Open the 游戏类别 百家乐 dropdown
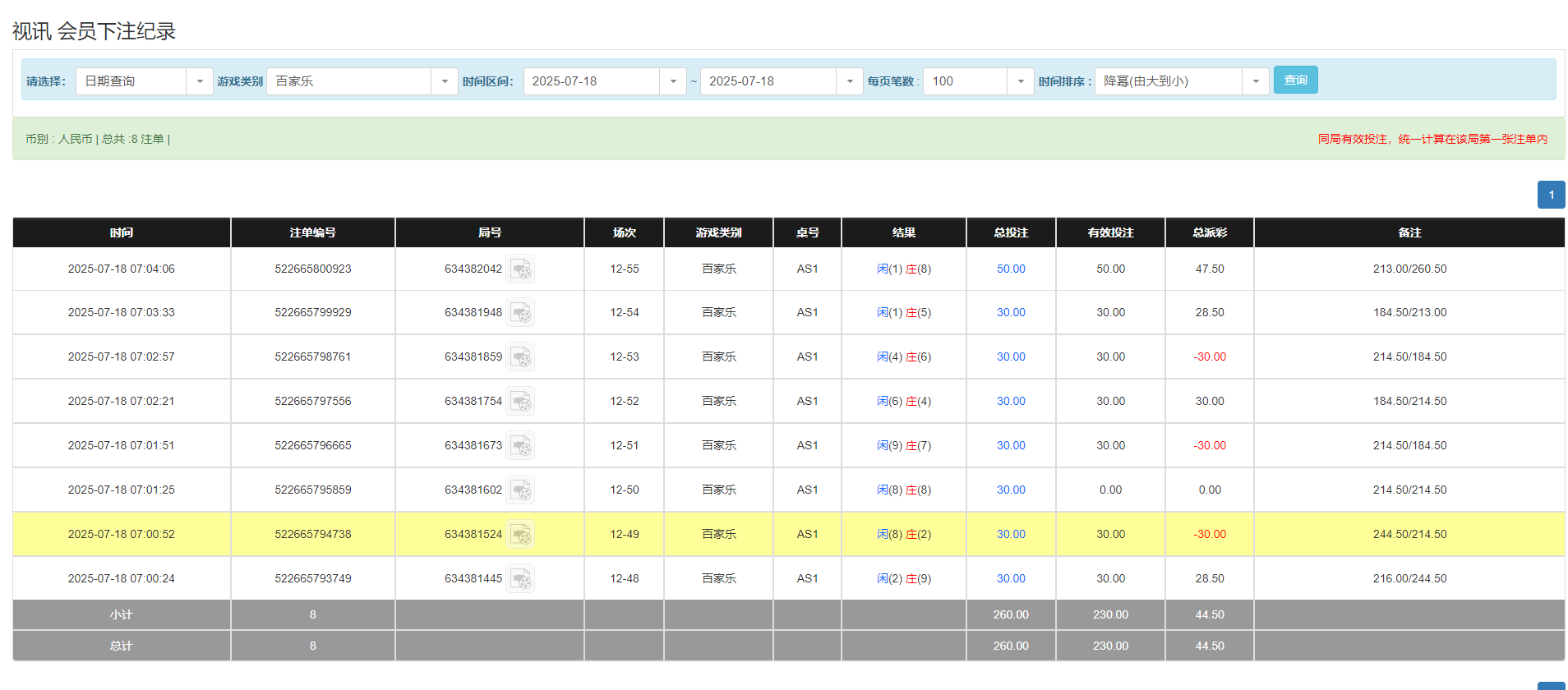This screenshot has height=690, width=1568. pyautogui.click(x=444, y=81)
